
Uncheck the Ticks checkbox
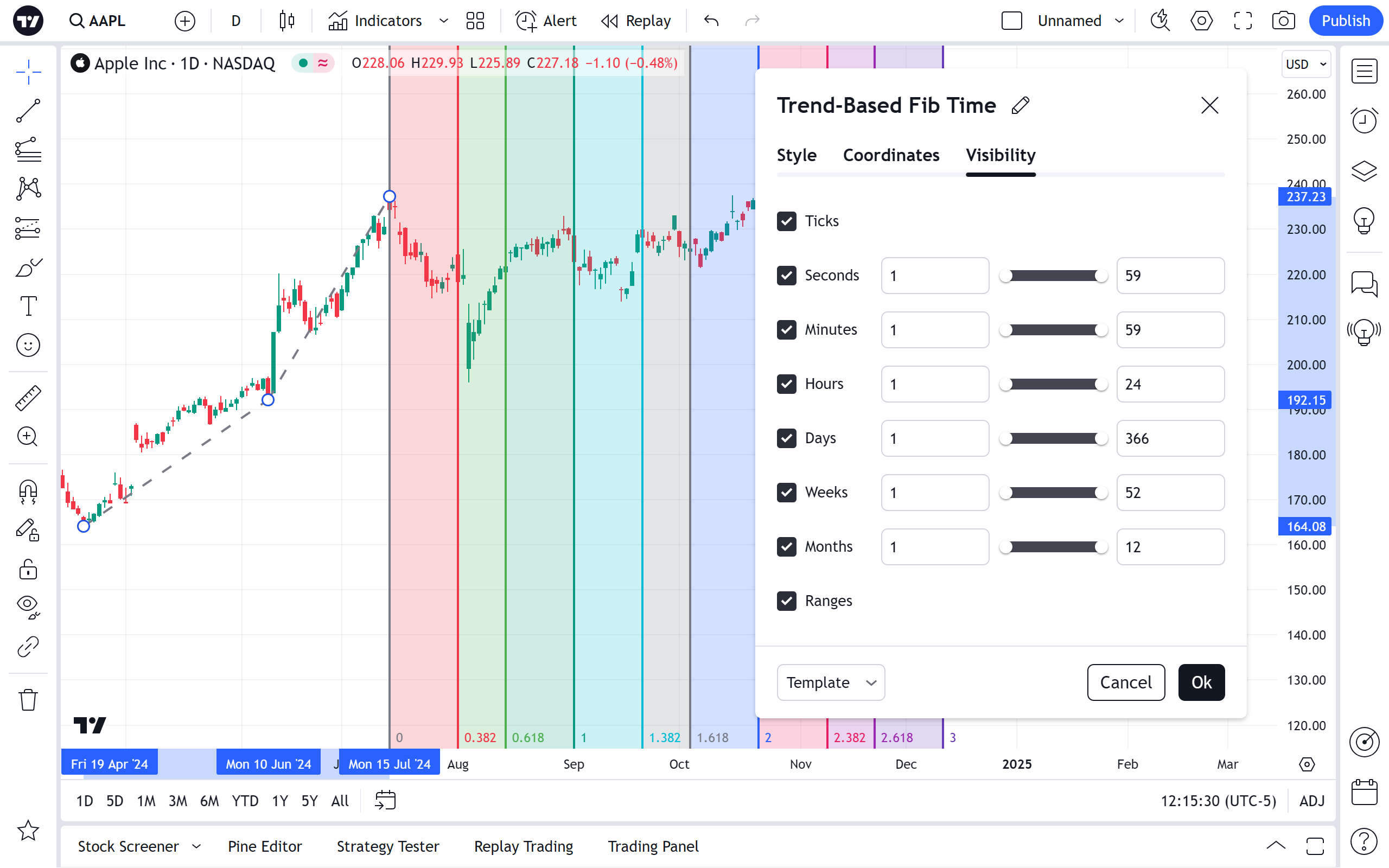[x=786, y=221]
